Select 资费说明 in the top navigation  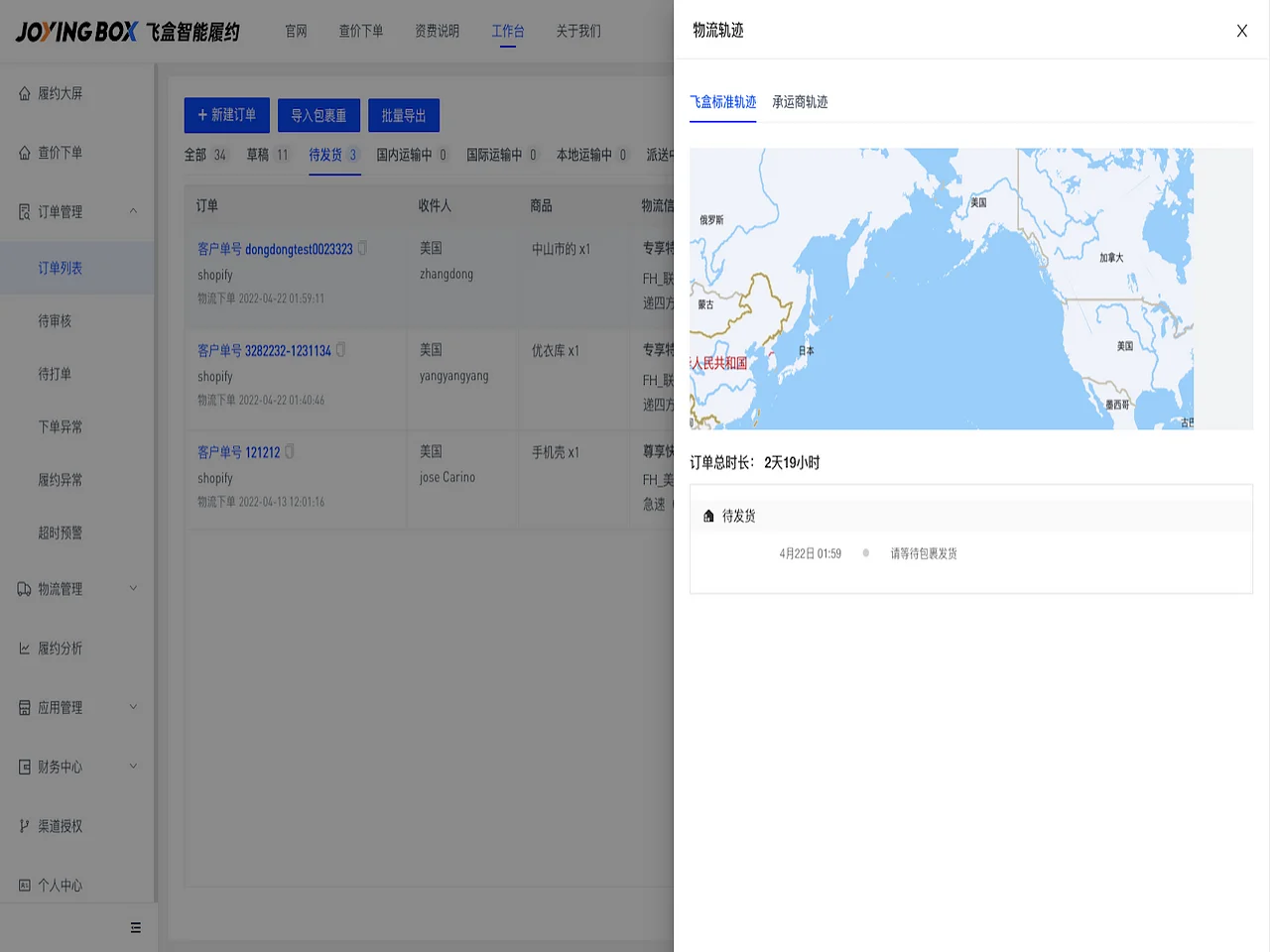[437, 31]
